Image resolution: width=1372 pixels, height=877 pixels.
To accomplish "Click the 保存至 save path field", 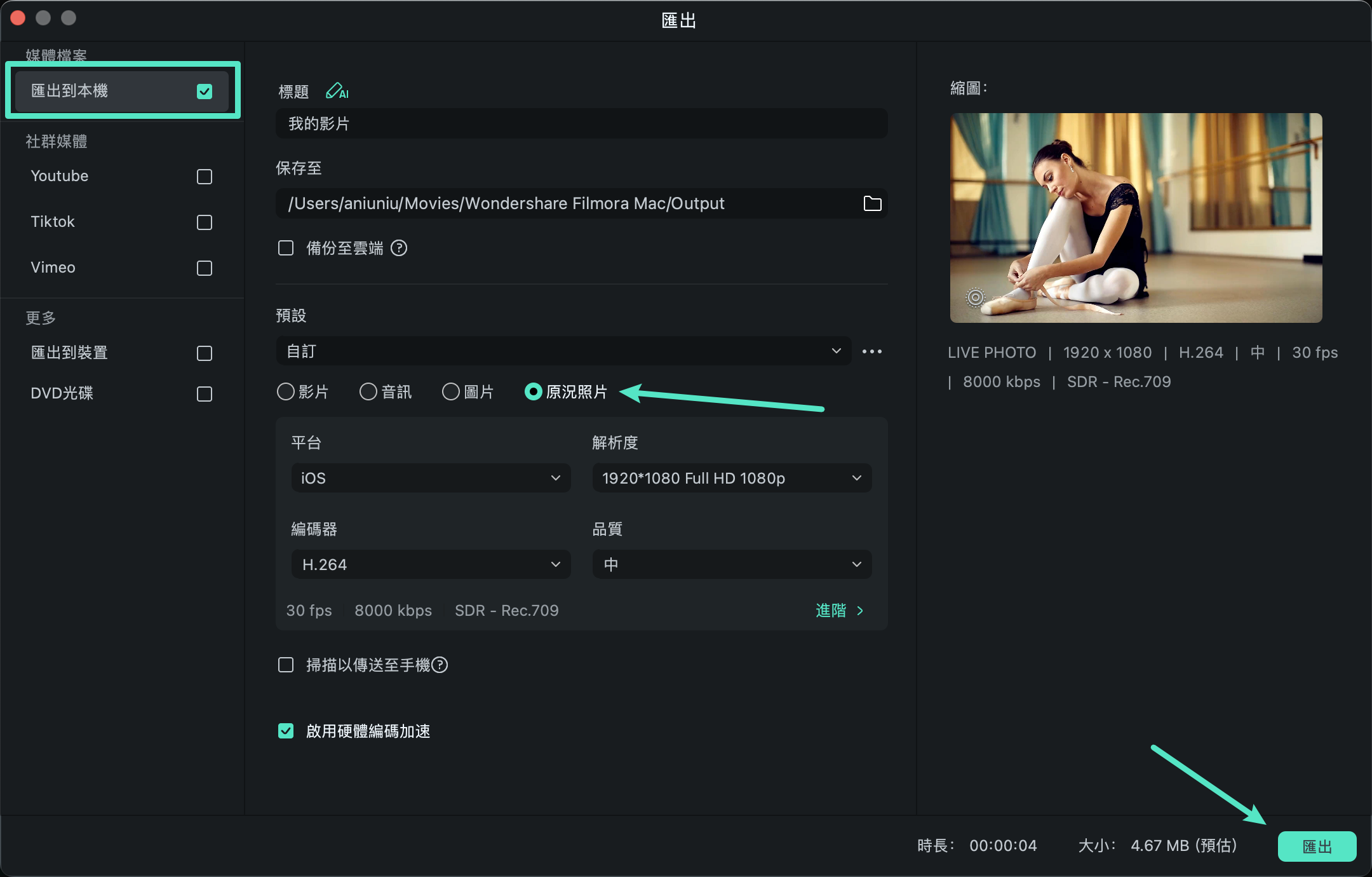I will coord(581,203).
